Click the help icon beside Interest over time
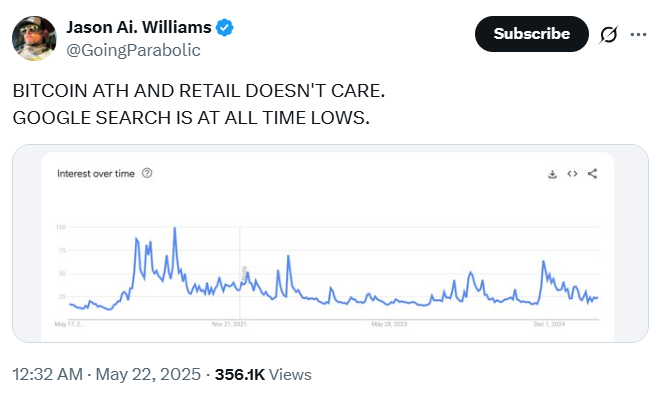The height and width of the screenshot is (394, 663). tap(147, 173)
